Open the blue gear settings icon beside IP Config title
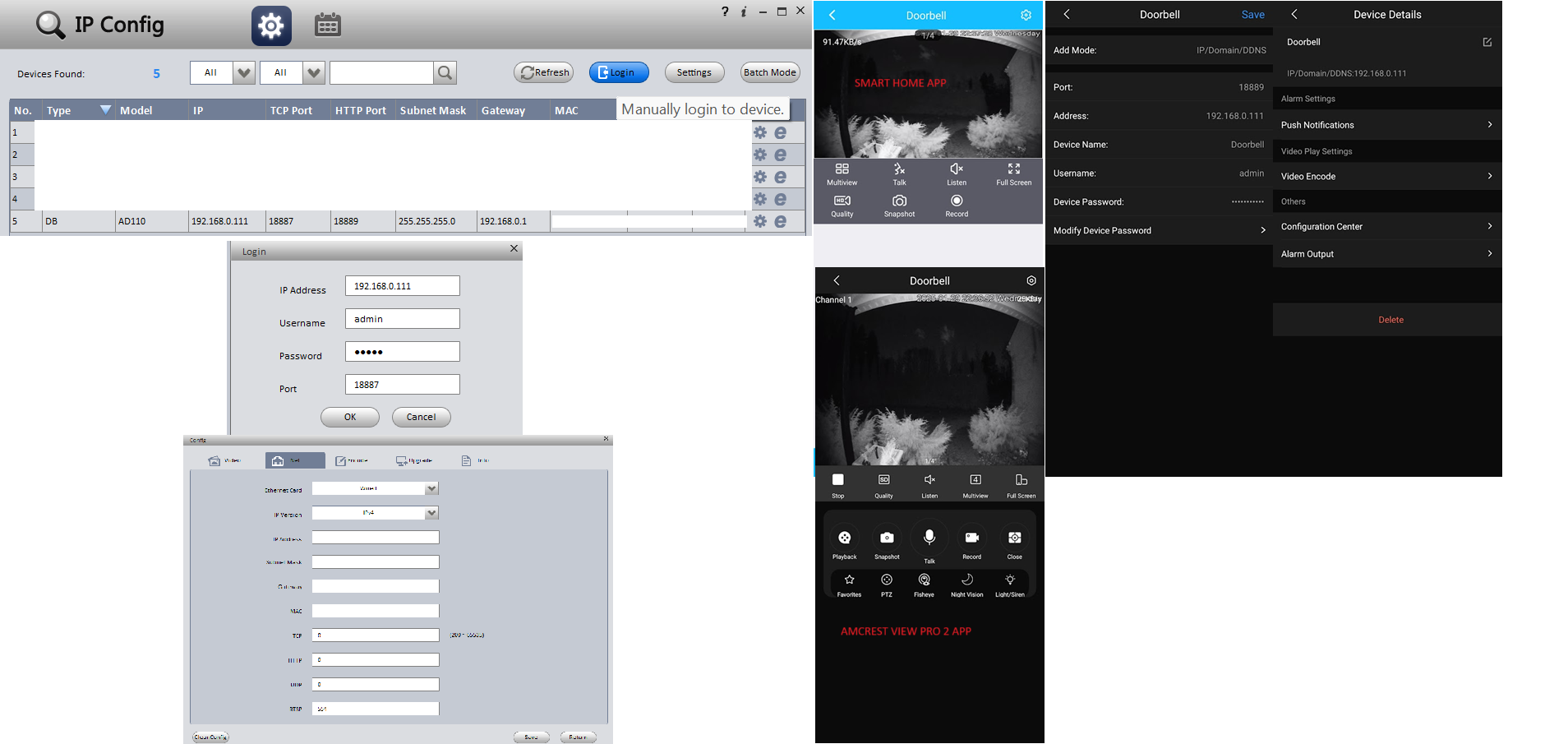 [x=271, y=25]
